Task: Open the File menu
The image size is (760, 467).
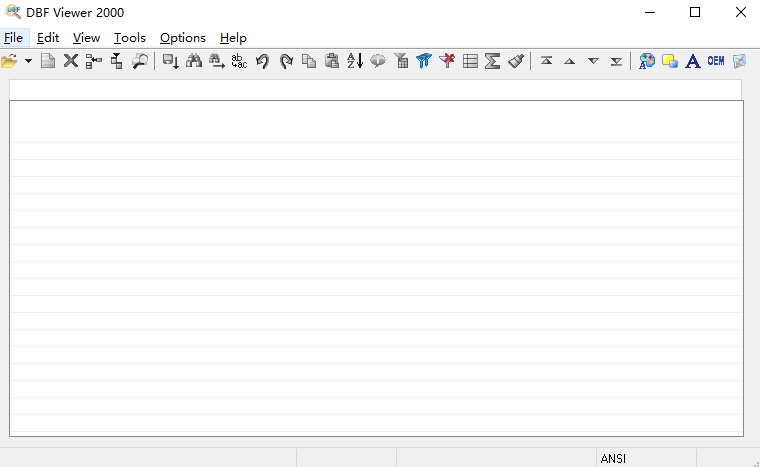Action: pos(13,38)
